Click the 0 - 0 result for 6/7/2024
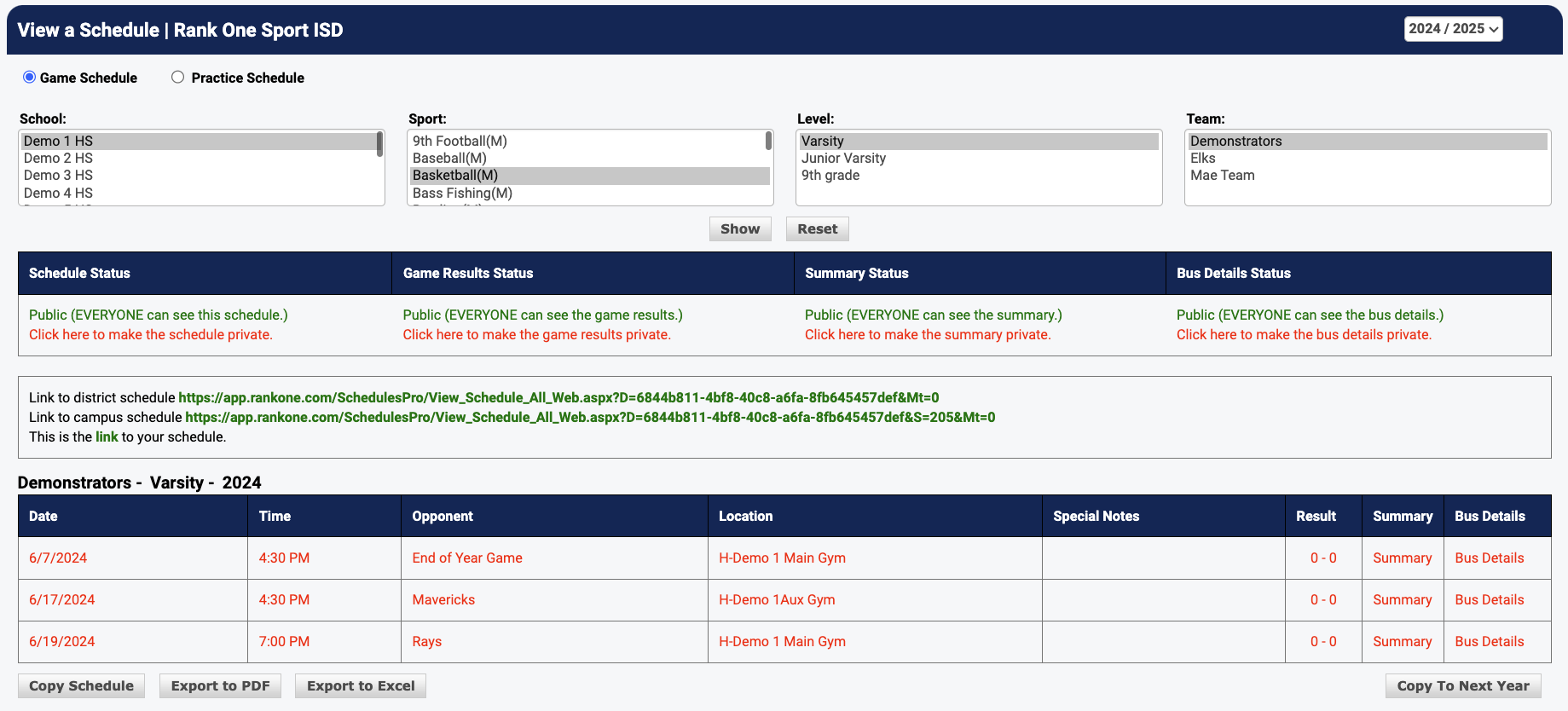Viewport: 1568px width, 711px height. click(x=1323, y=558)
